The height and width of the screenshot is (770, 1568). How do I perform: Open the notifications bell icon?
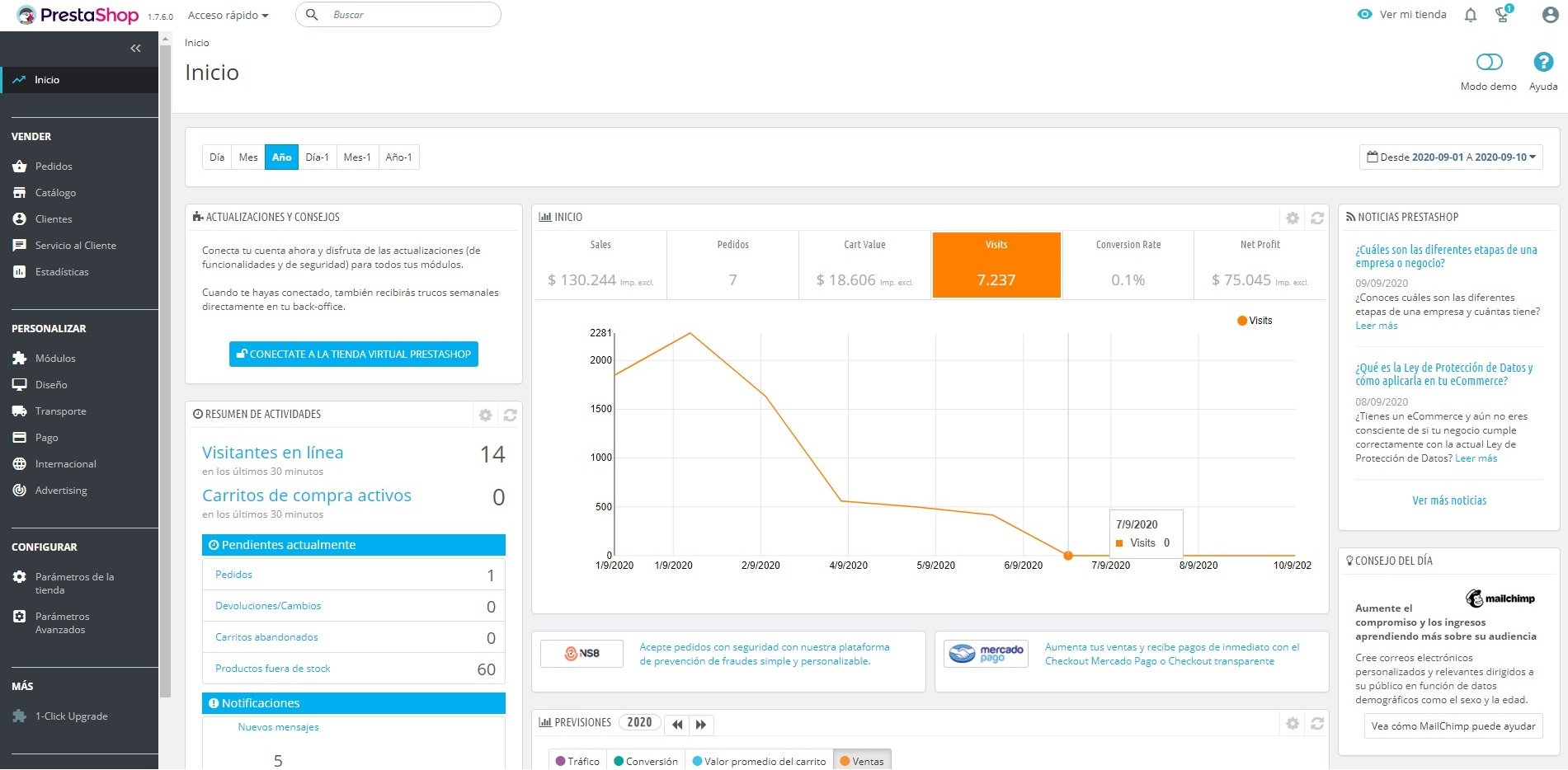click(x=1470, y=15)
